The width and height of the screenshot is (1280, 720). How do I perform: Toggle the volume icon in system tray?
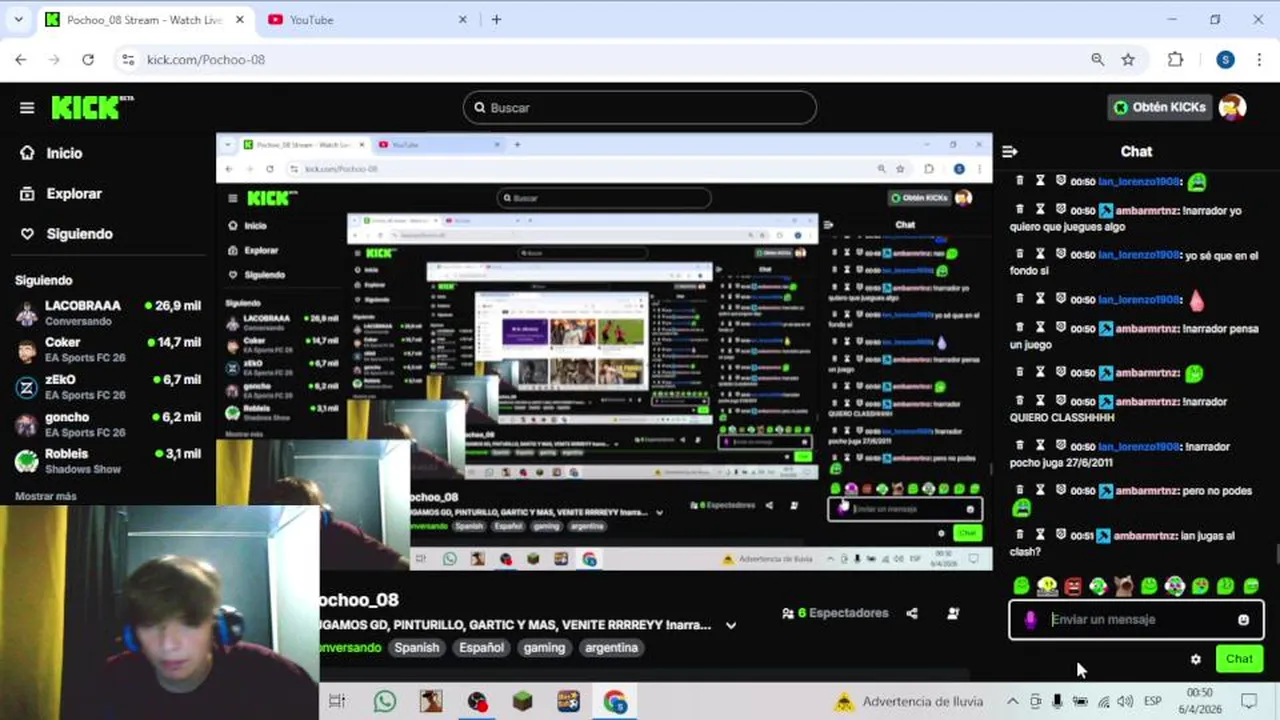(1125, 702)
